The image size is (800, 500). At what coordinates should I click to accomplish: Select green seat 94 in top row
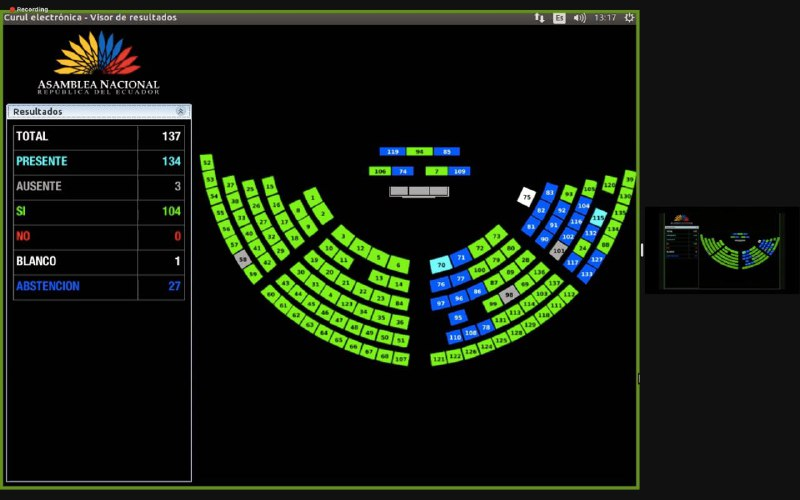(x=419, y=152)
